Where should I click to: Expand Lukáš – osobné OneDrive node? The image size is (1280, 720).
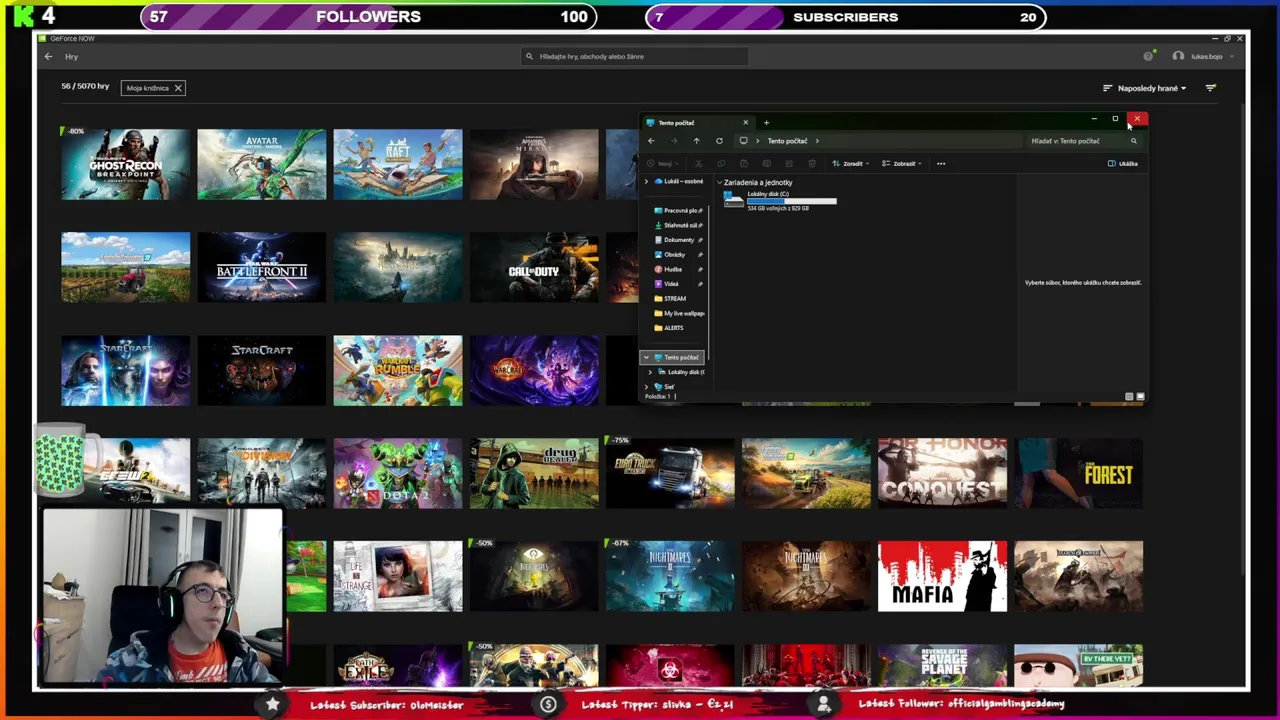pos(646,182)
